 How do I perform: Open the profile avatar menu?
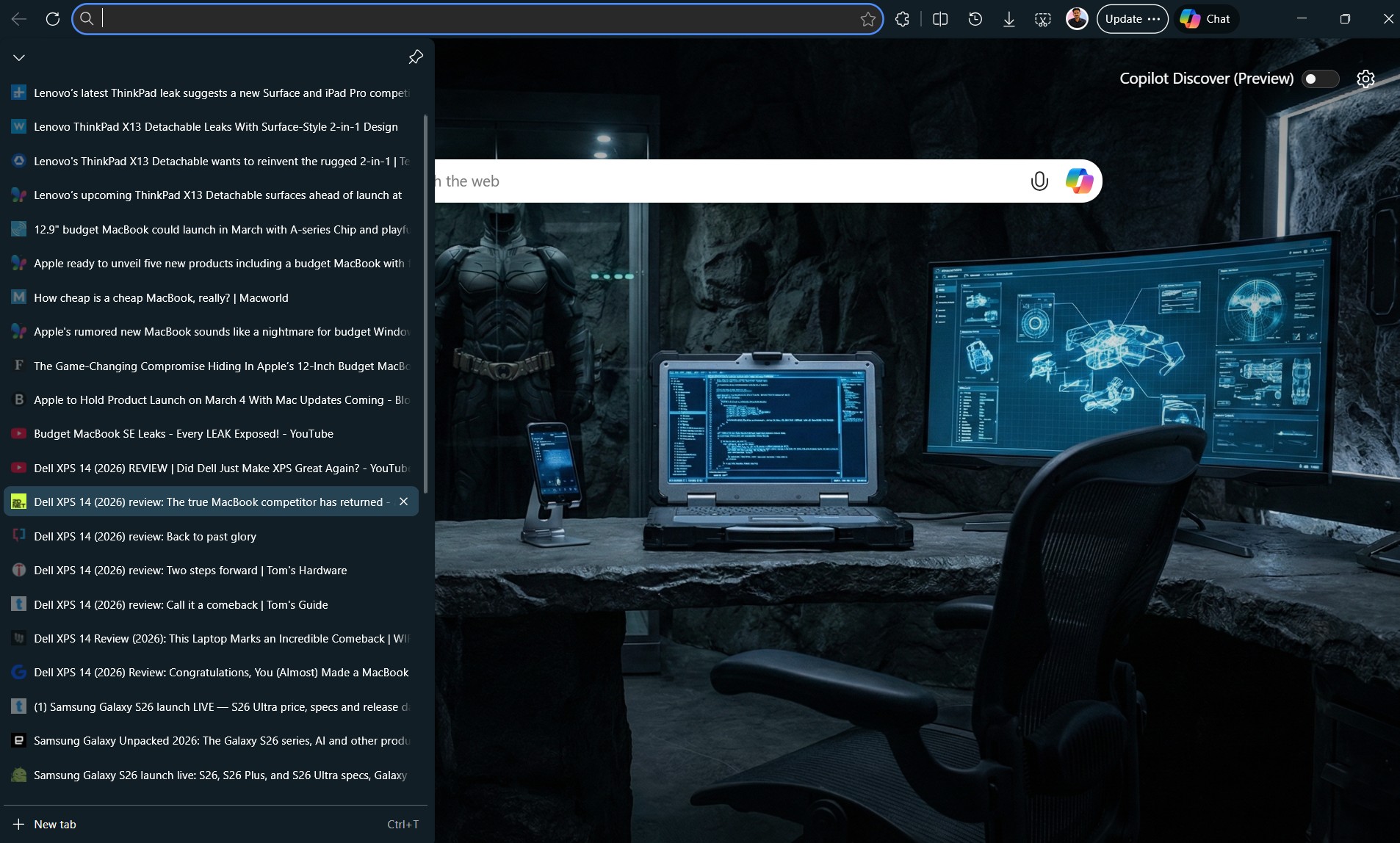1076,18
